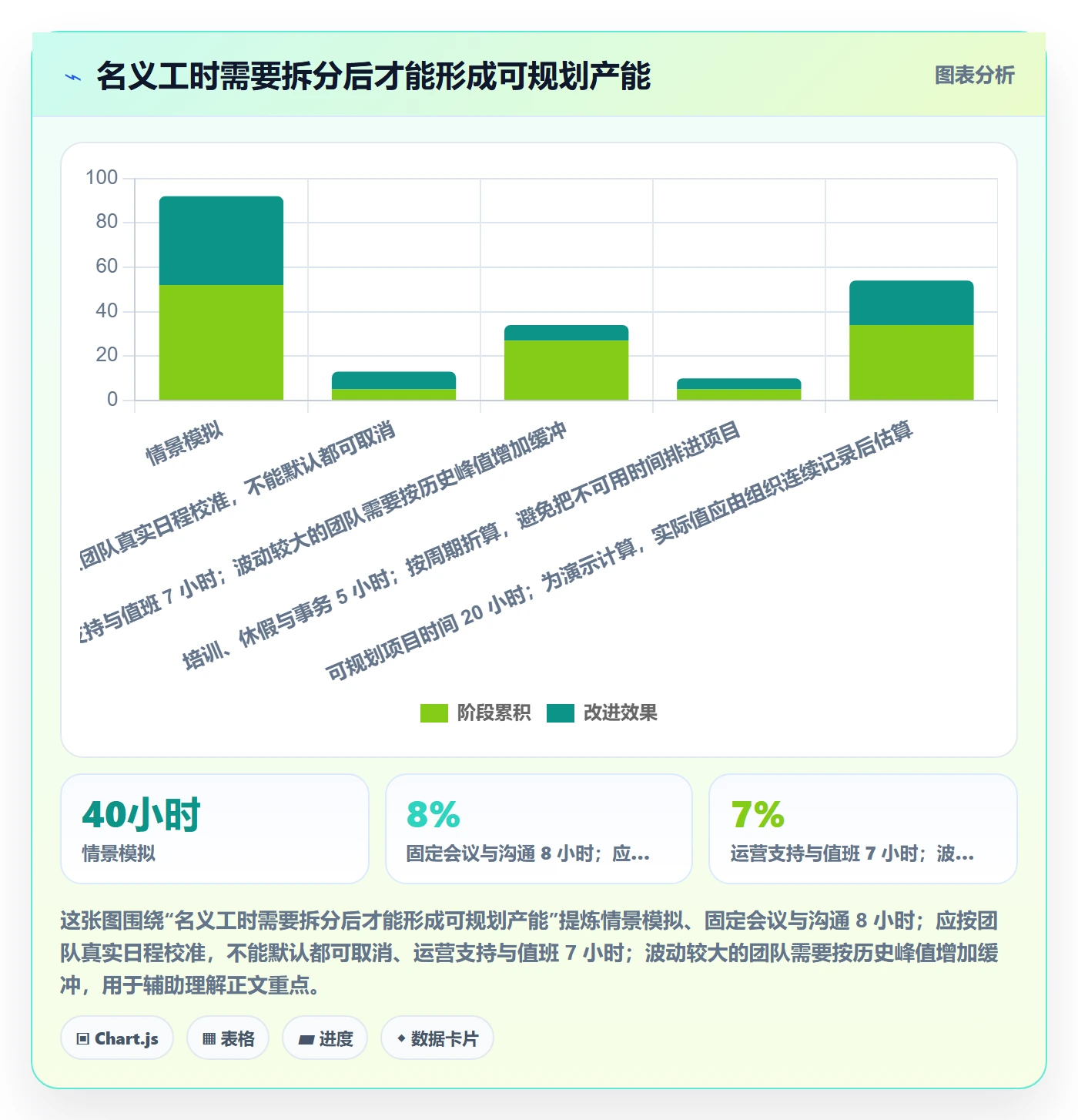Click the 阶段累积 legend label

494,713
